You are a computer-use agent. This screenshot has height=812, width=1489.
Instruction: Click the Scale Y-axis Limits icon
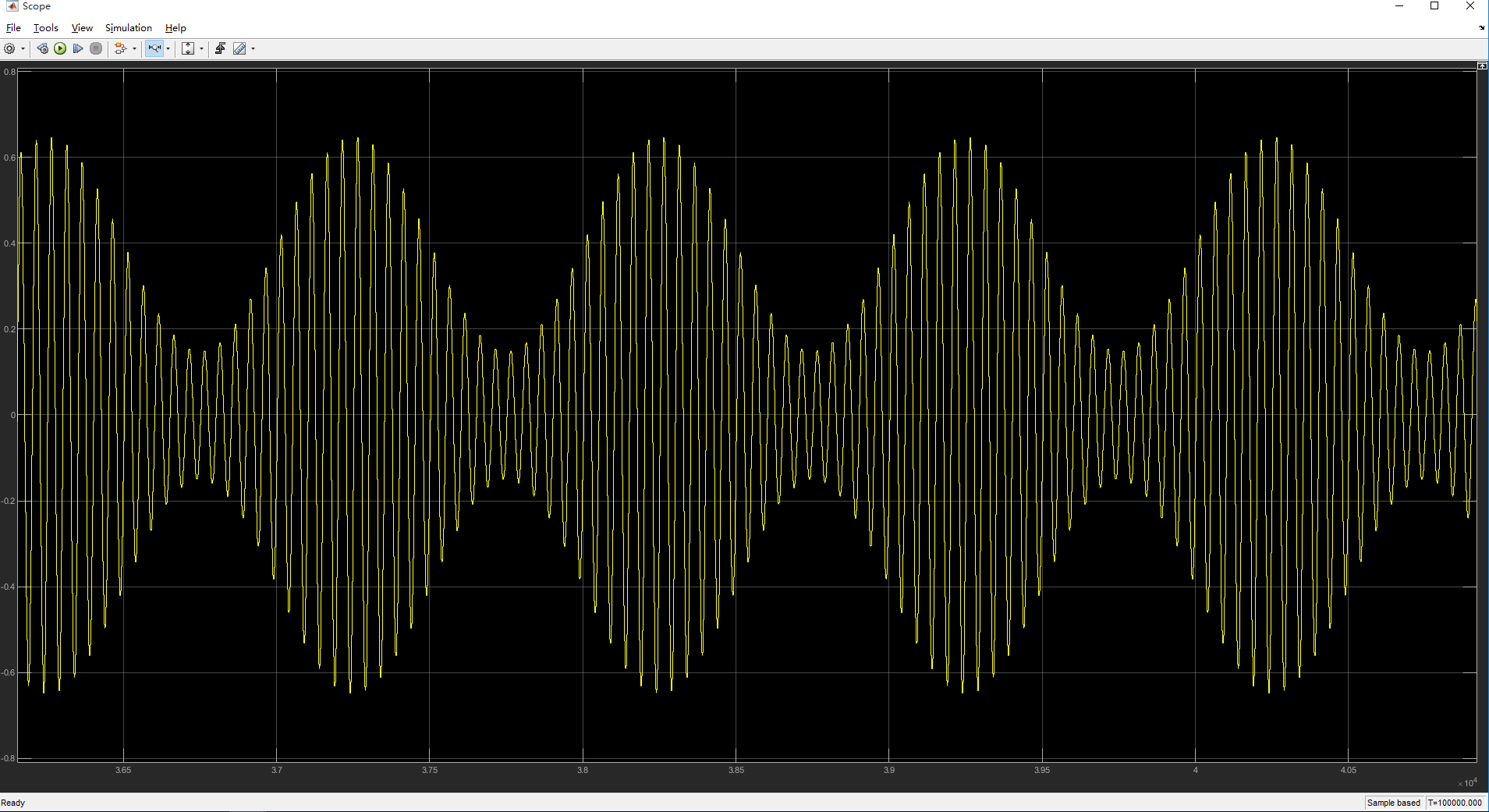[x=188, y=48]
